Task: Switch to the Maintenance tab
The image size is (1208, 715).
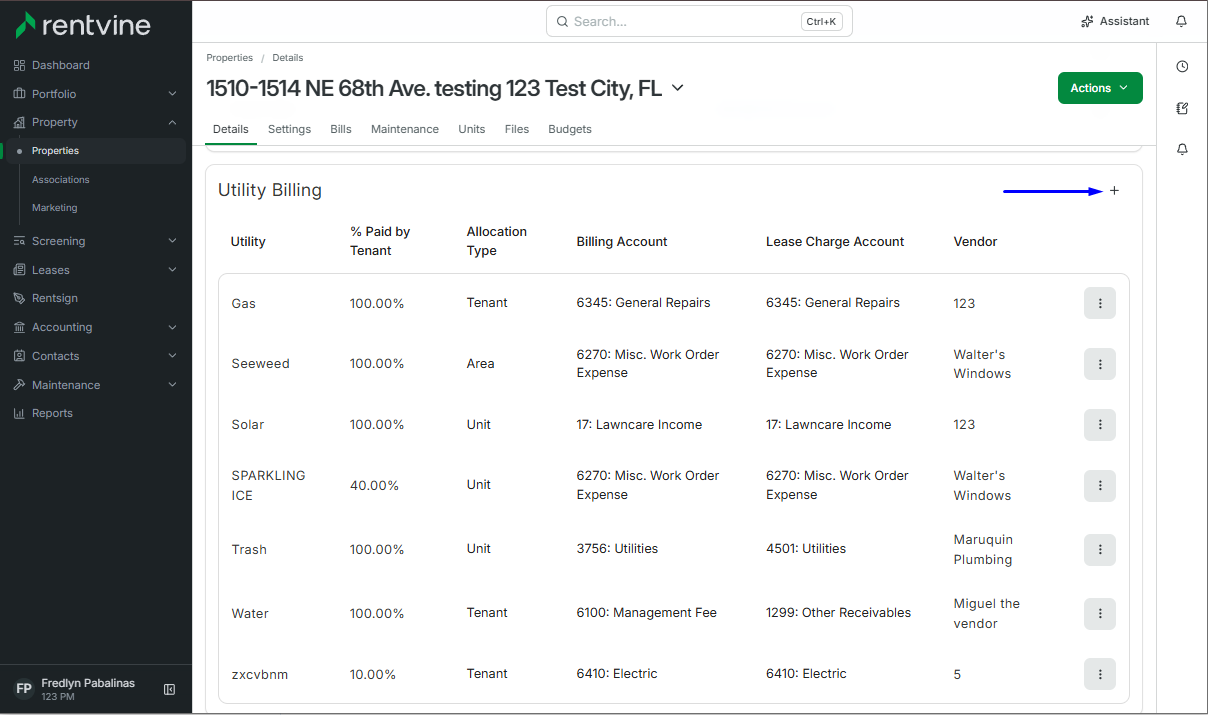Action: point(405,129)
